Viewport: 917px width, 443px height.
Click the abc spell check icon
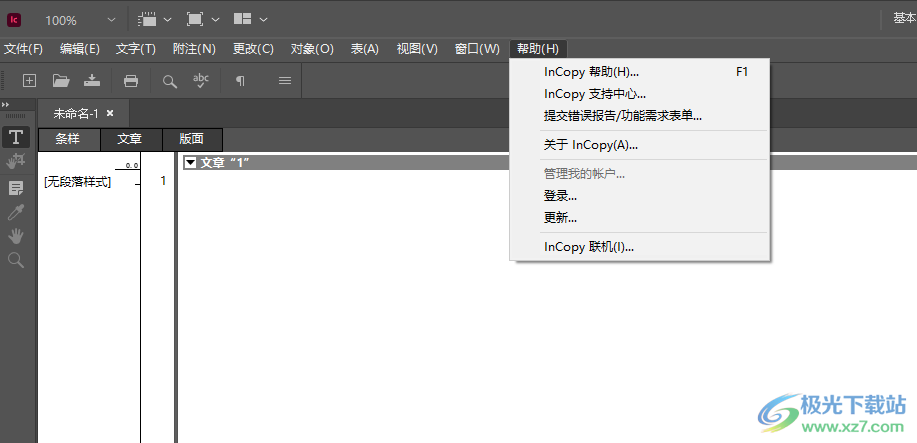pos(201,81)
